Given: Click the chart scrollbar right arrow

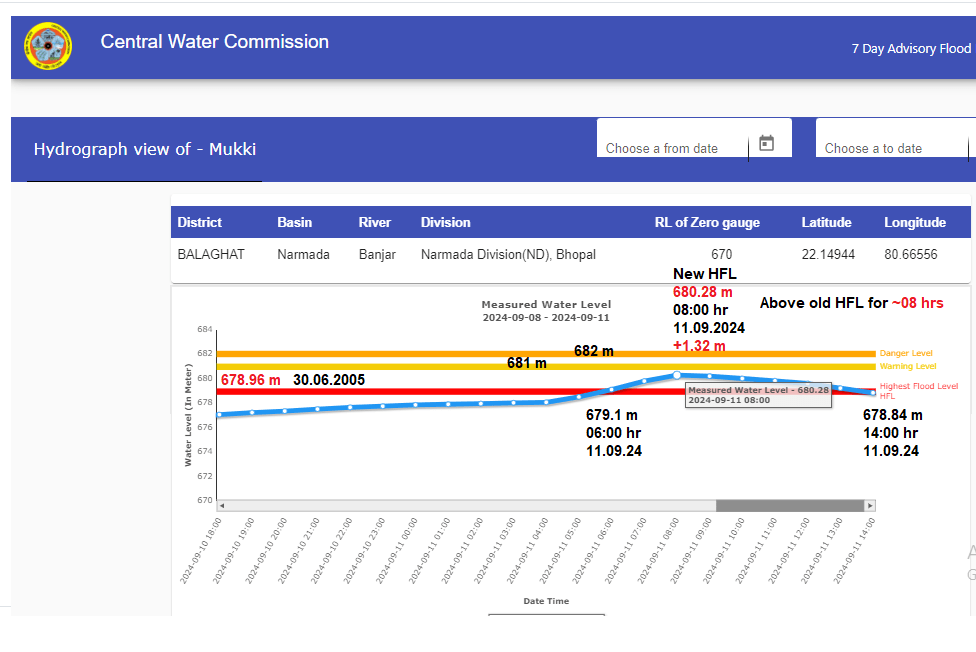Looking at the screenshot, I should click(x=871, y=506).
